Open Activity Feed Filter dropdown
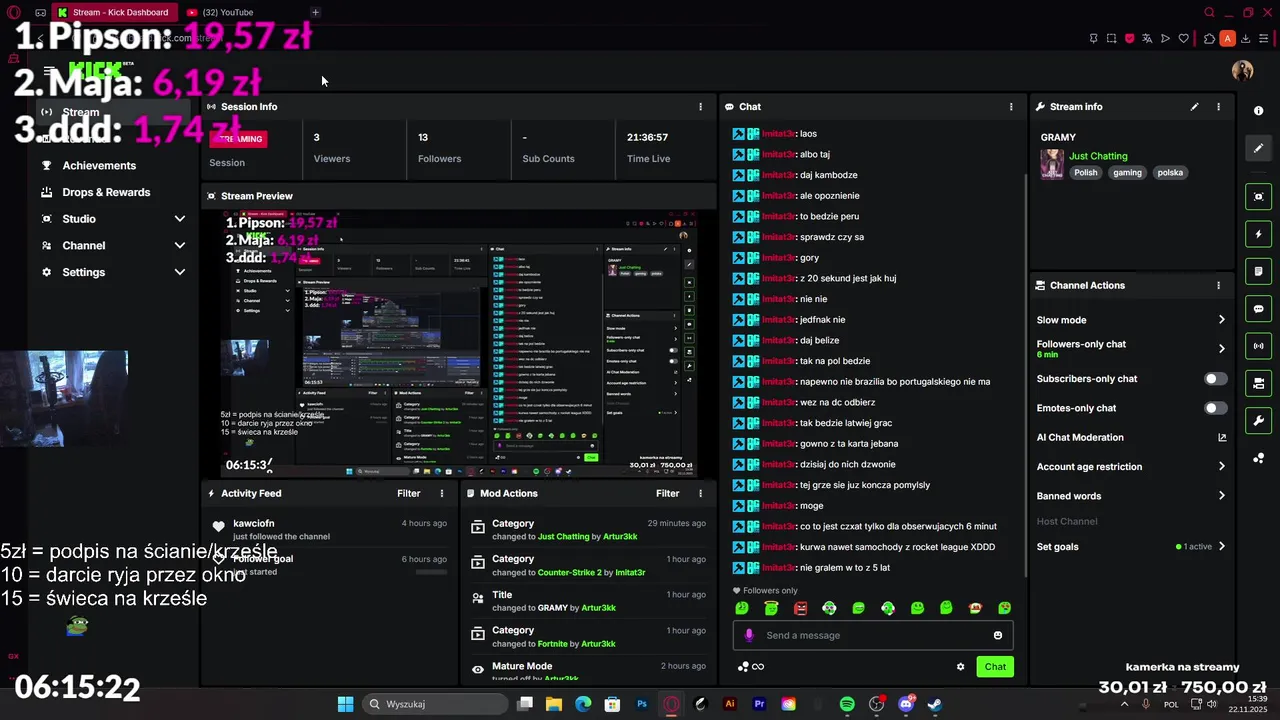Image resolution: width=1280 pixels, height=720 pixels. (408, 493)
